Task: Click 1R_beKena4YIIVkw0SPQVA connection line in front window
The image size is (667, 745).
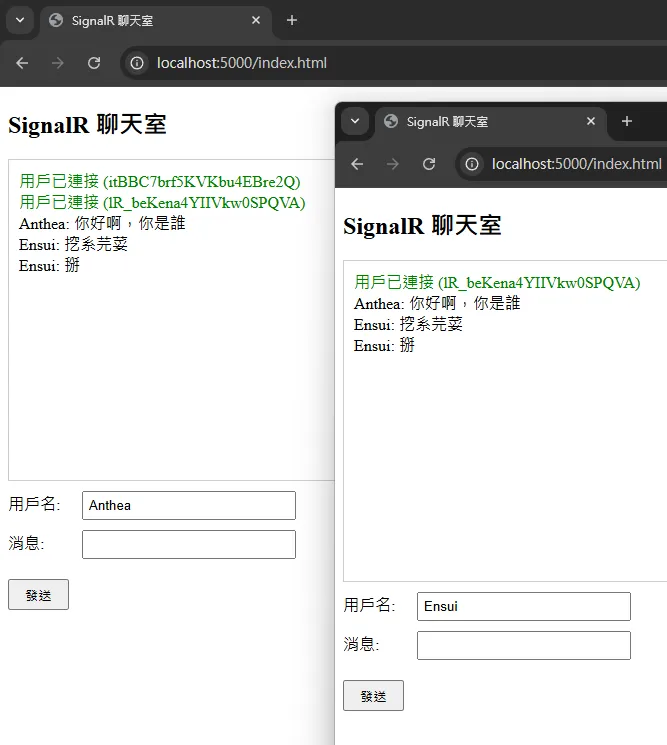Action: (497, 282)
